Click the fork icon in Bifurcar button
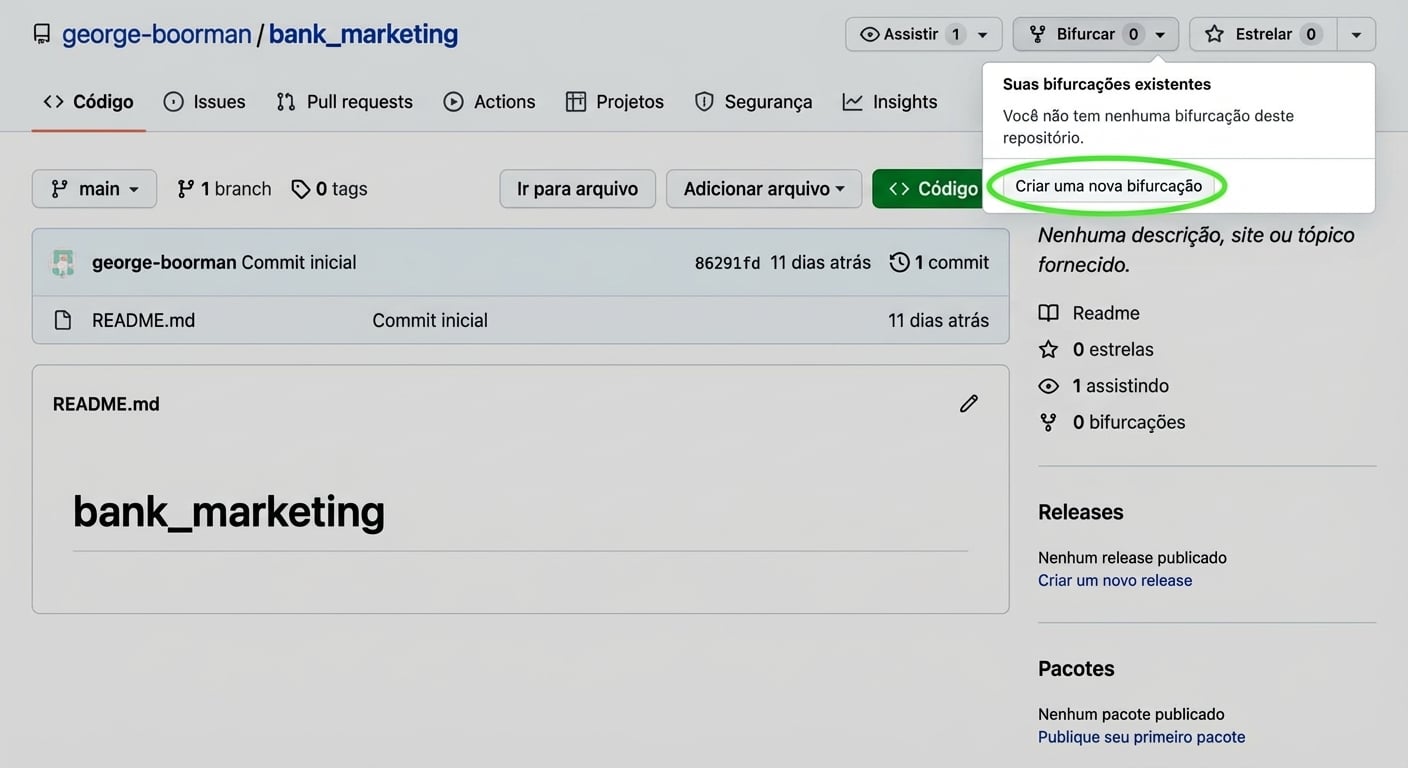This screenshot has width=1408, height=768. (1037, 34)
